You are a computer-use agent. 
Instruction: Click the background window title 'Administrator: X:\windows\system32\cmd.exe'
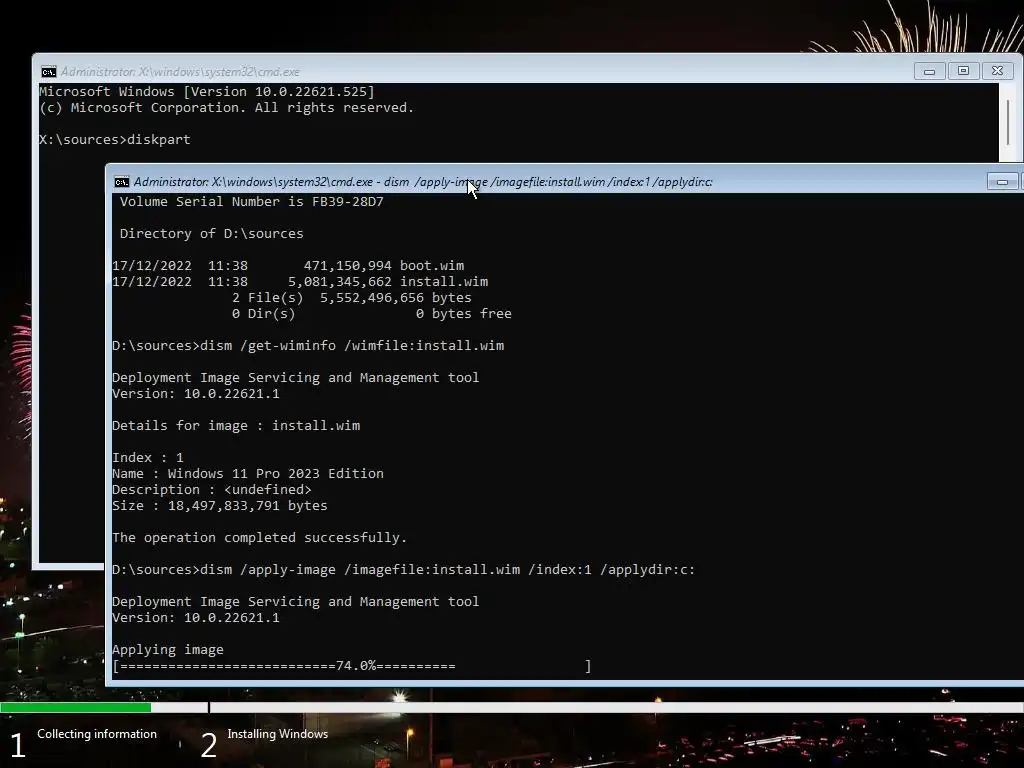[x=180, y=72]
